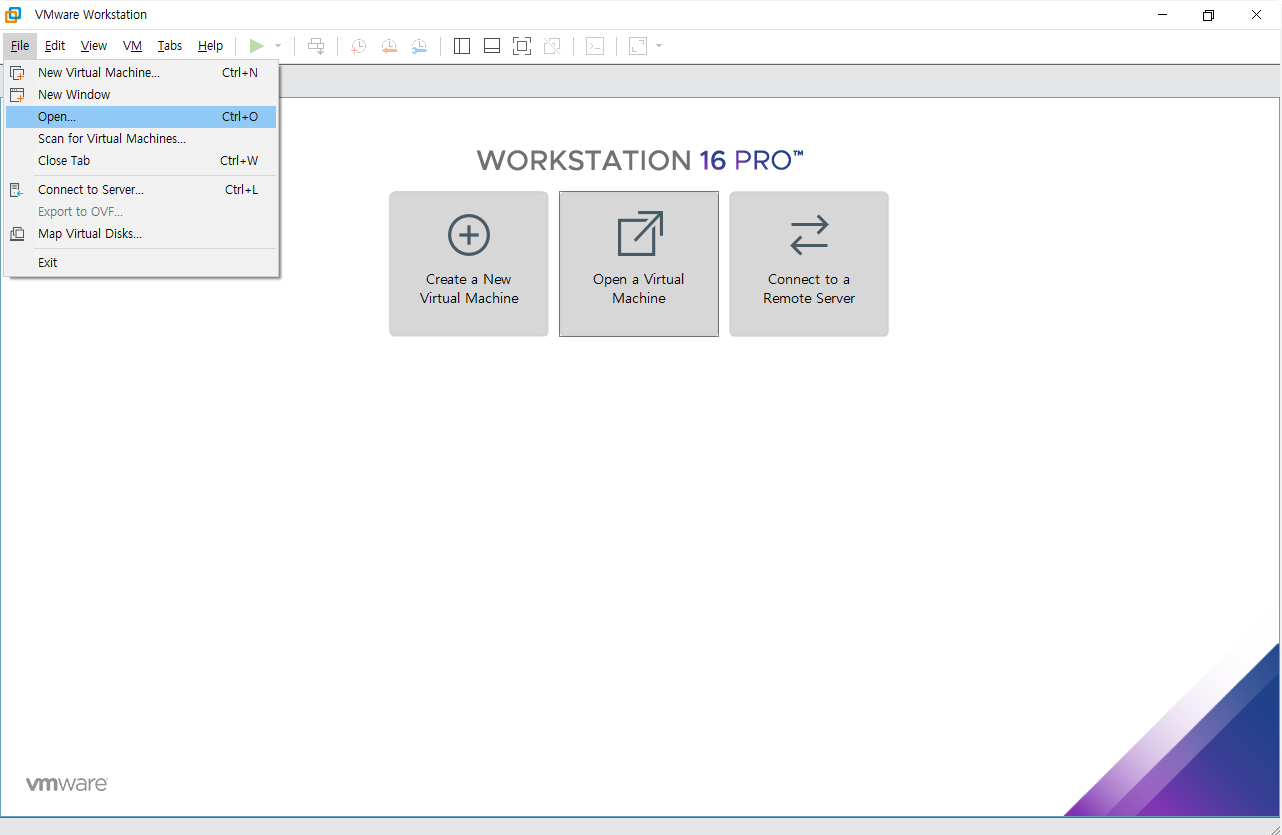Viewport: 1282px width, 835px height.
Task: Click the Open a Virtual Machine arrow icon
Action: [639, 234]
